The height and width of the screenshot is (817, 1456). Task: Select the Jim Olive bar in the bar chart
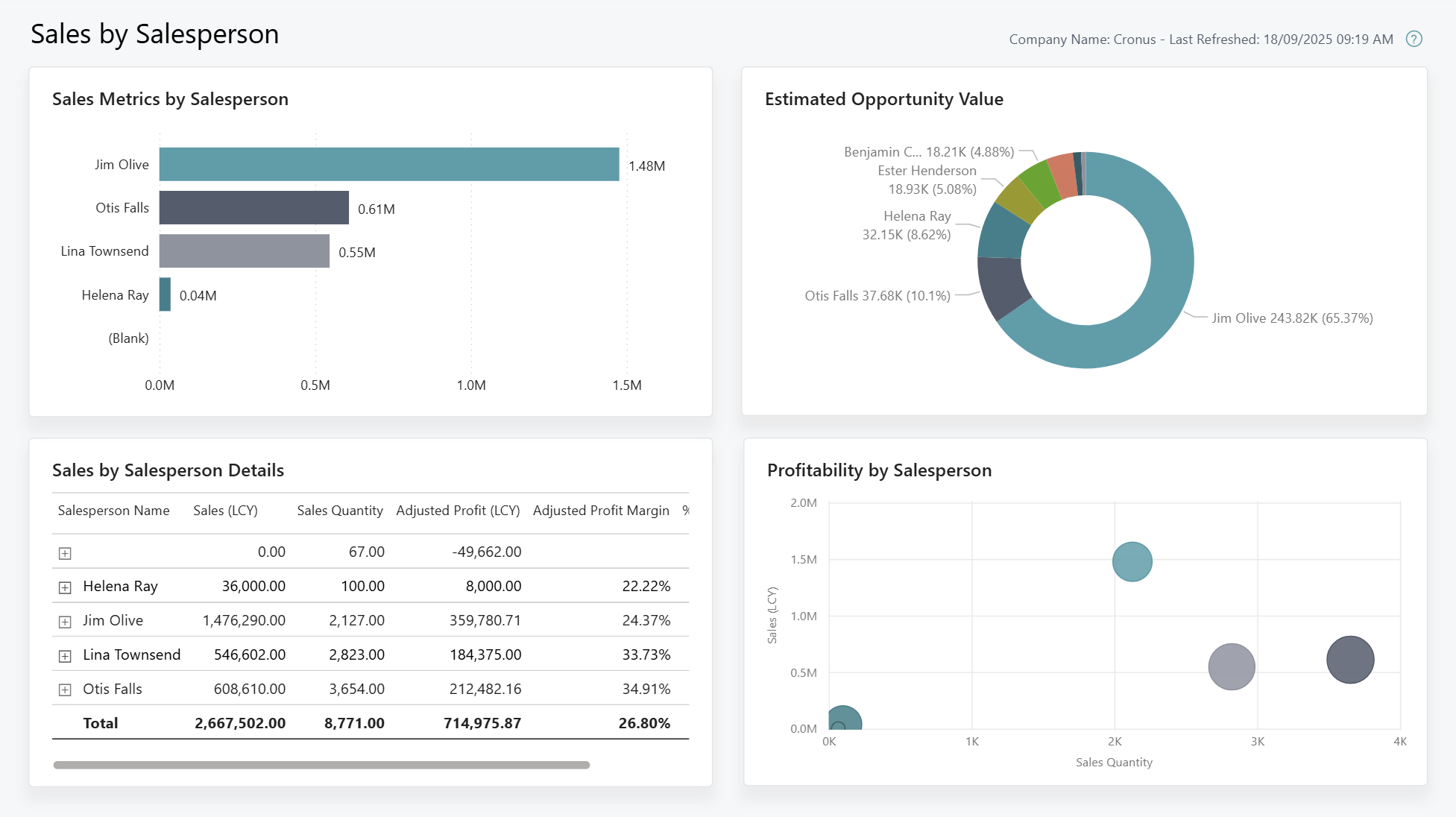(388, 164)
